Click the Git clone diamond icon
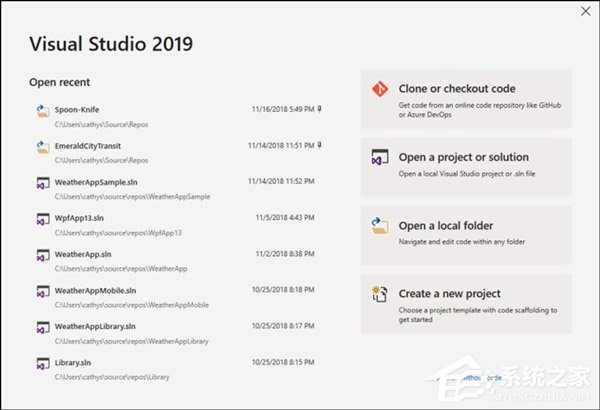Viewport: 600px width, 410px height. point(380,89)
